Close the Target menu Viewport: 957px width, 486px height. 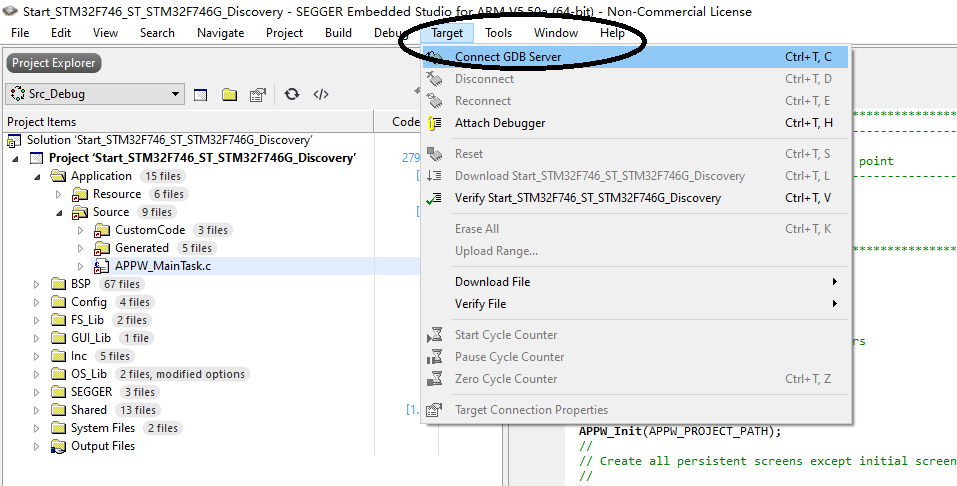click(x=447, y=33)
